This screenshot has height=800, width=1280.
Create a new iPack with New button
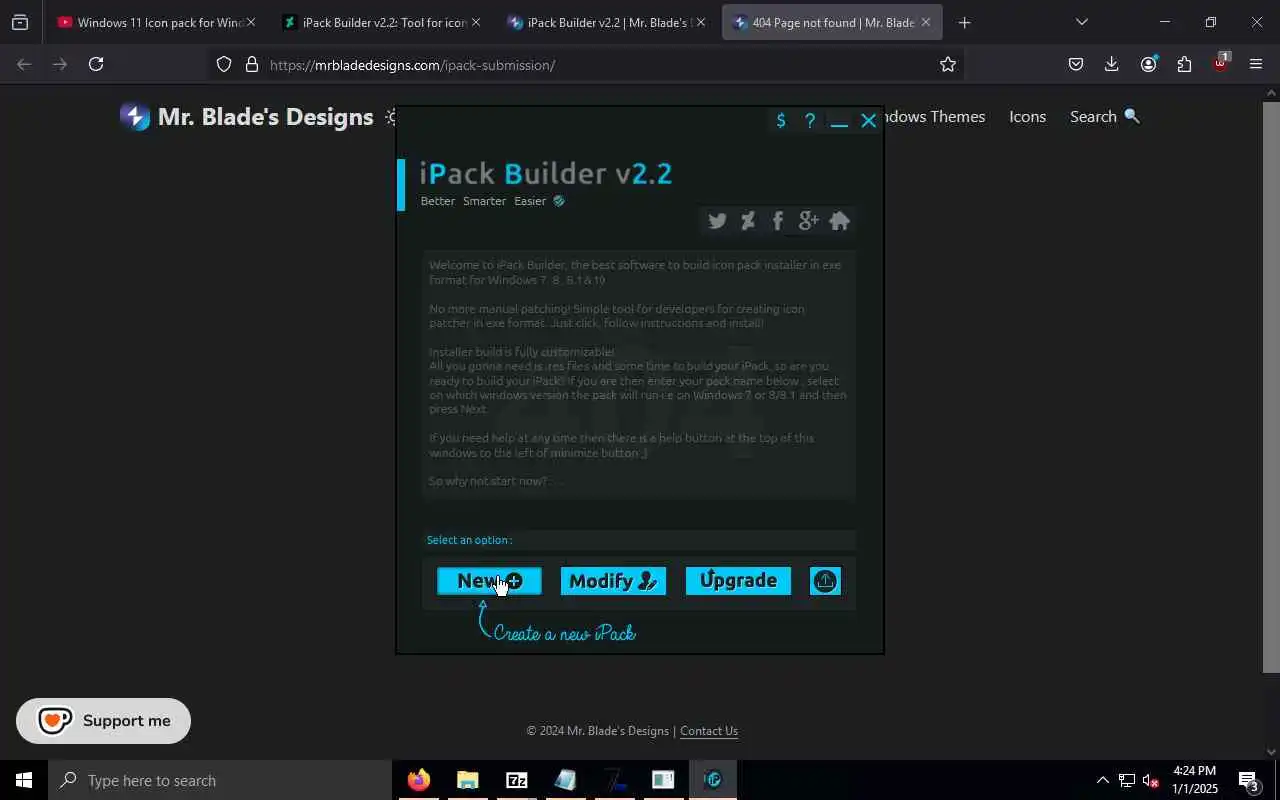(x=489, y=581)
